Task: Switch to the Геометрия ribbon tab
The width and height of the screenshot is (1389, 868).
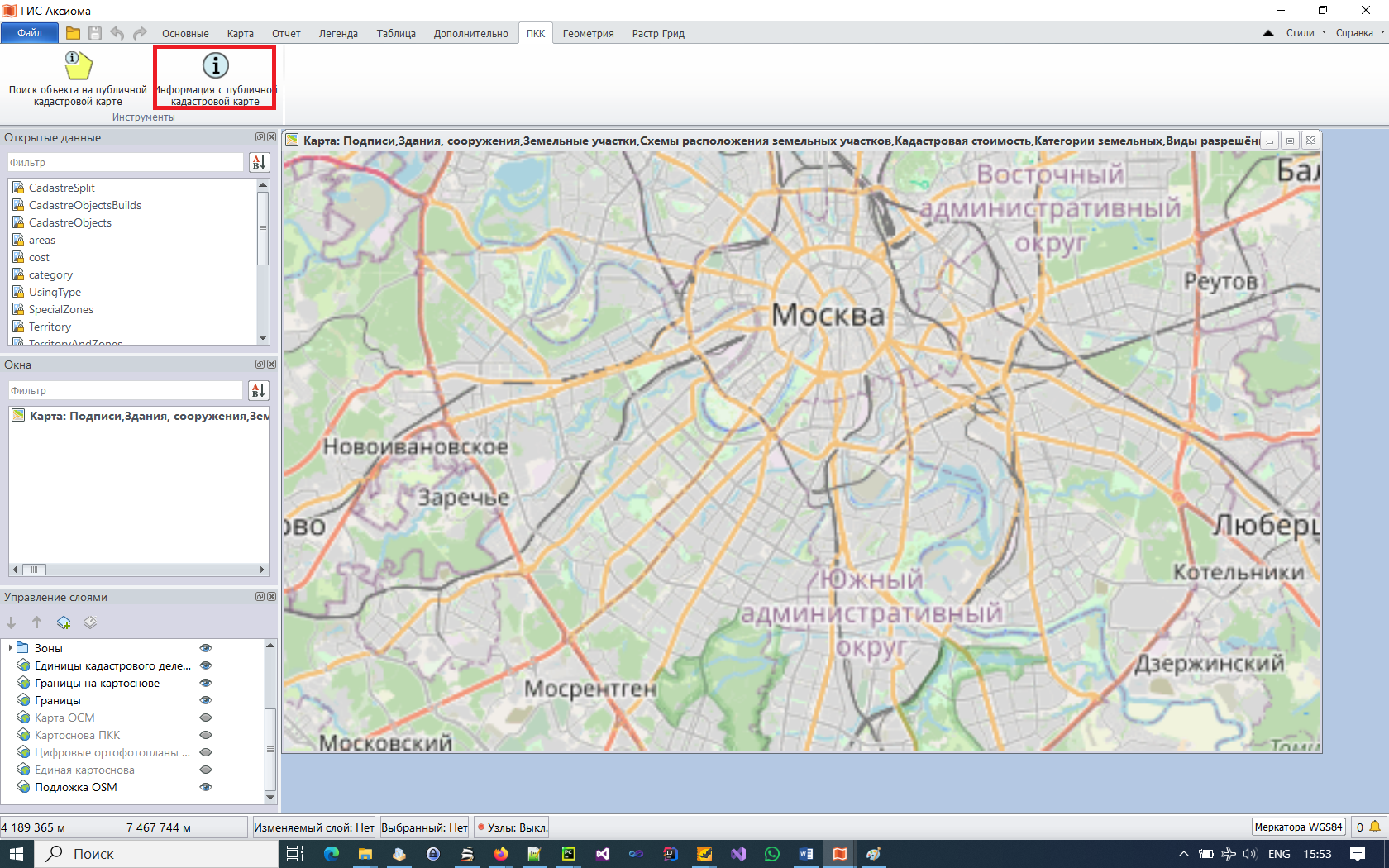Action: pyautogui.click(x=588, y=34)
